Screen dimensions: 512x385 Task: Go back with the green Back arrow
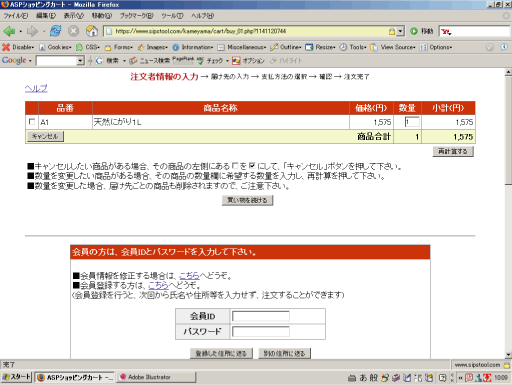[9, 31]
